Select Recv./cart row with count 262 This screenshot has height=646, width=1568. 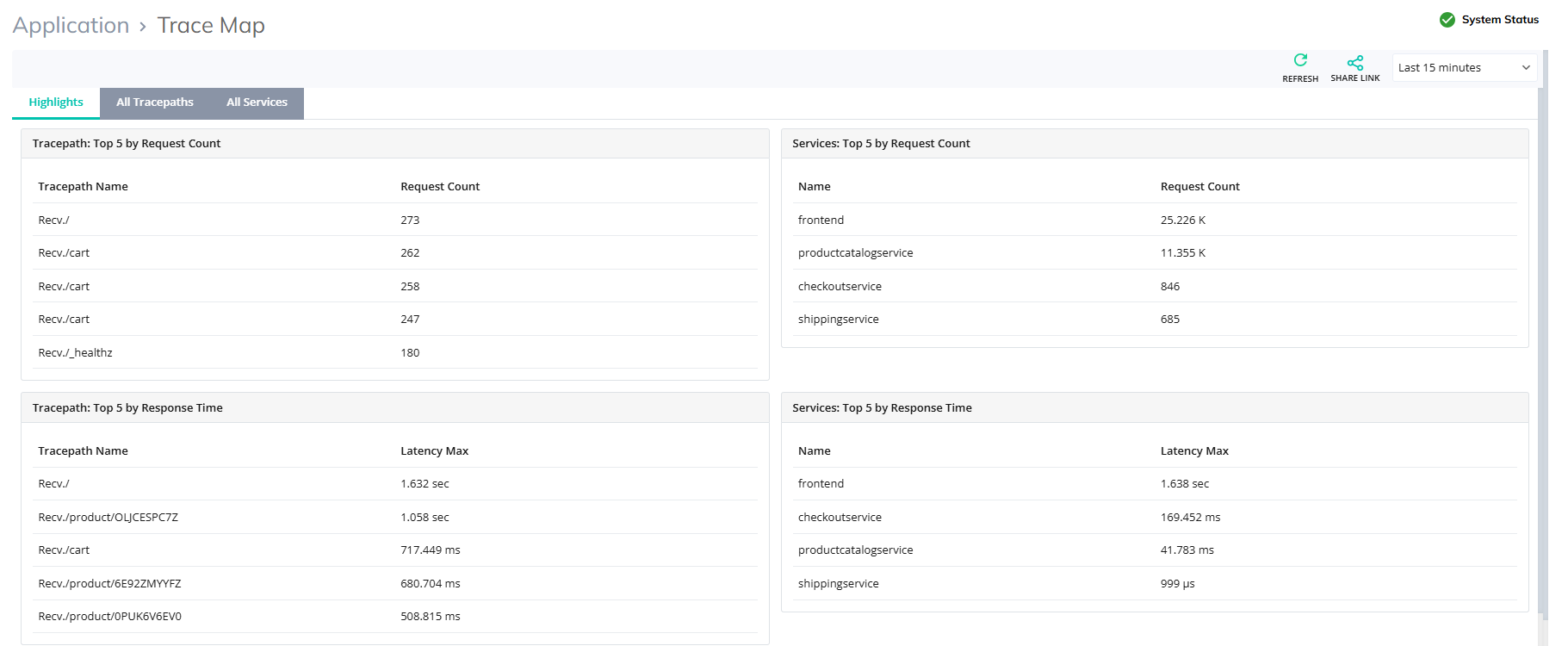click(x=395, y=253)
